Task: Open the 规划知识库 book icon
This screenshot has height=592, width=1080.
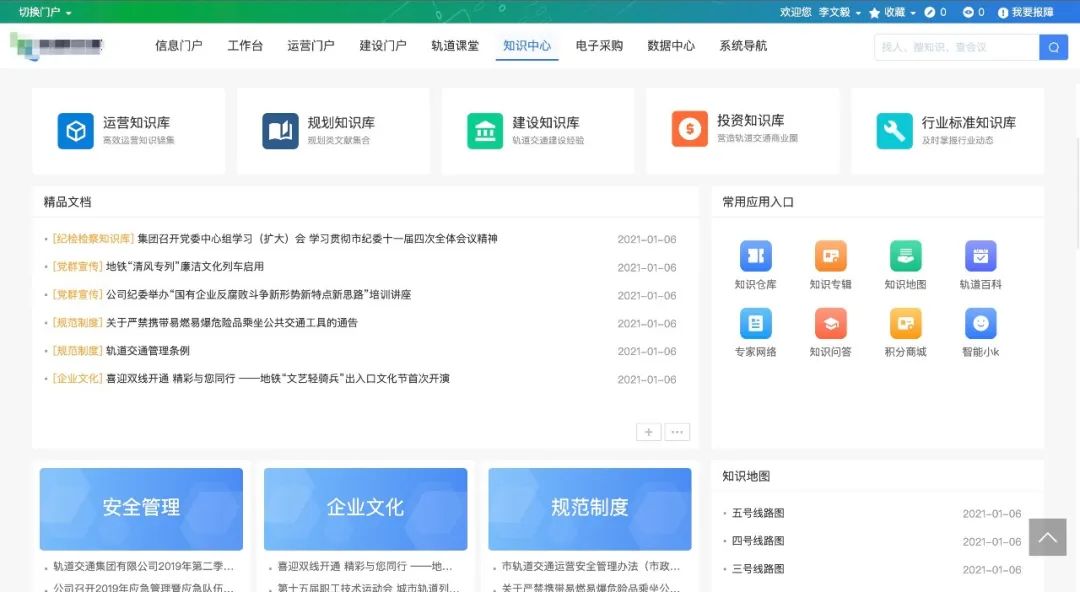Action: click(280, 131)
